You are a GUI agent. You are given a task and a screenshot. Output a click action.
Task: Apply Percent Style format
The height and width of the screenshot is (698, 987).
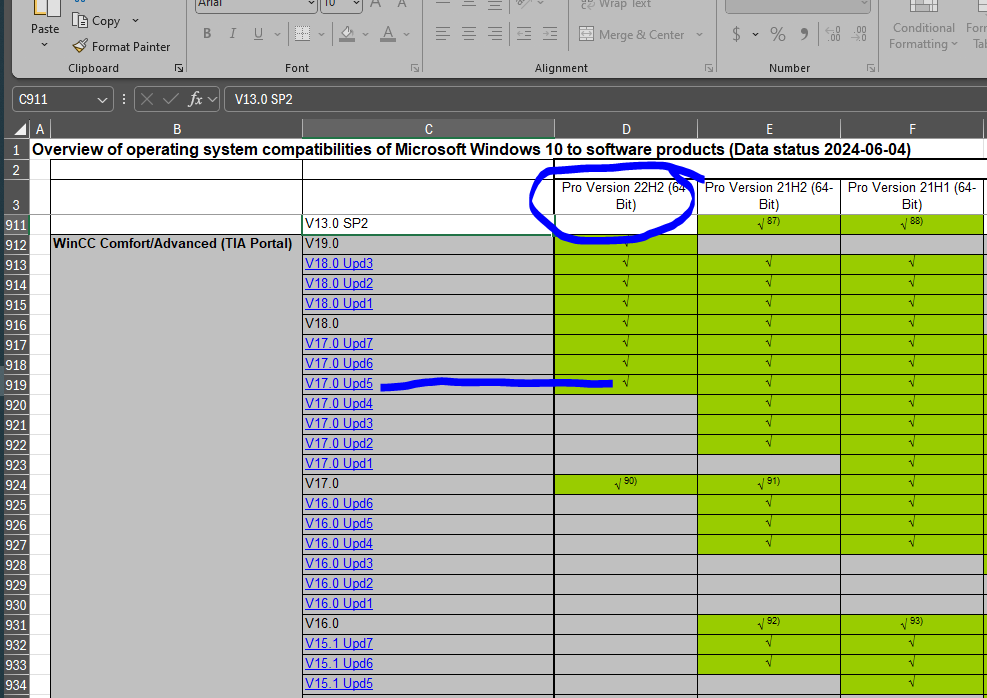coord(778,34)
